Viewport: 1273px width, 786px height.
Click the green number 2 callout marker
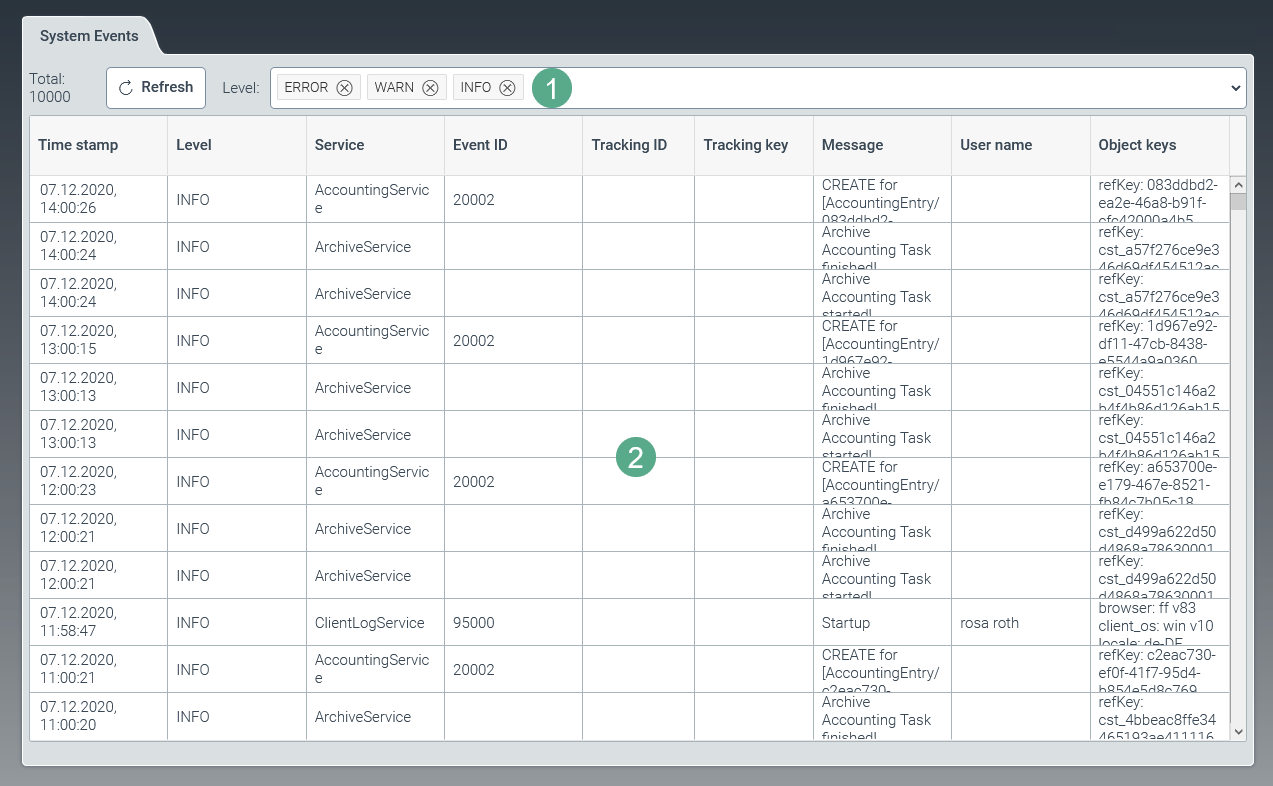tap(635, 458)
